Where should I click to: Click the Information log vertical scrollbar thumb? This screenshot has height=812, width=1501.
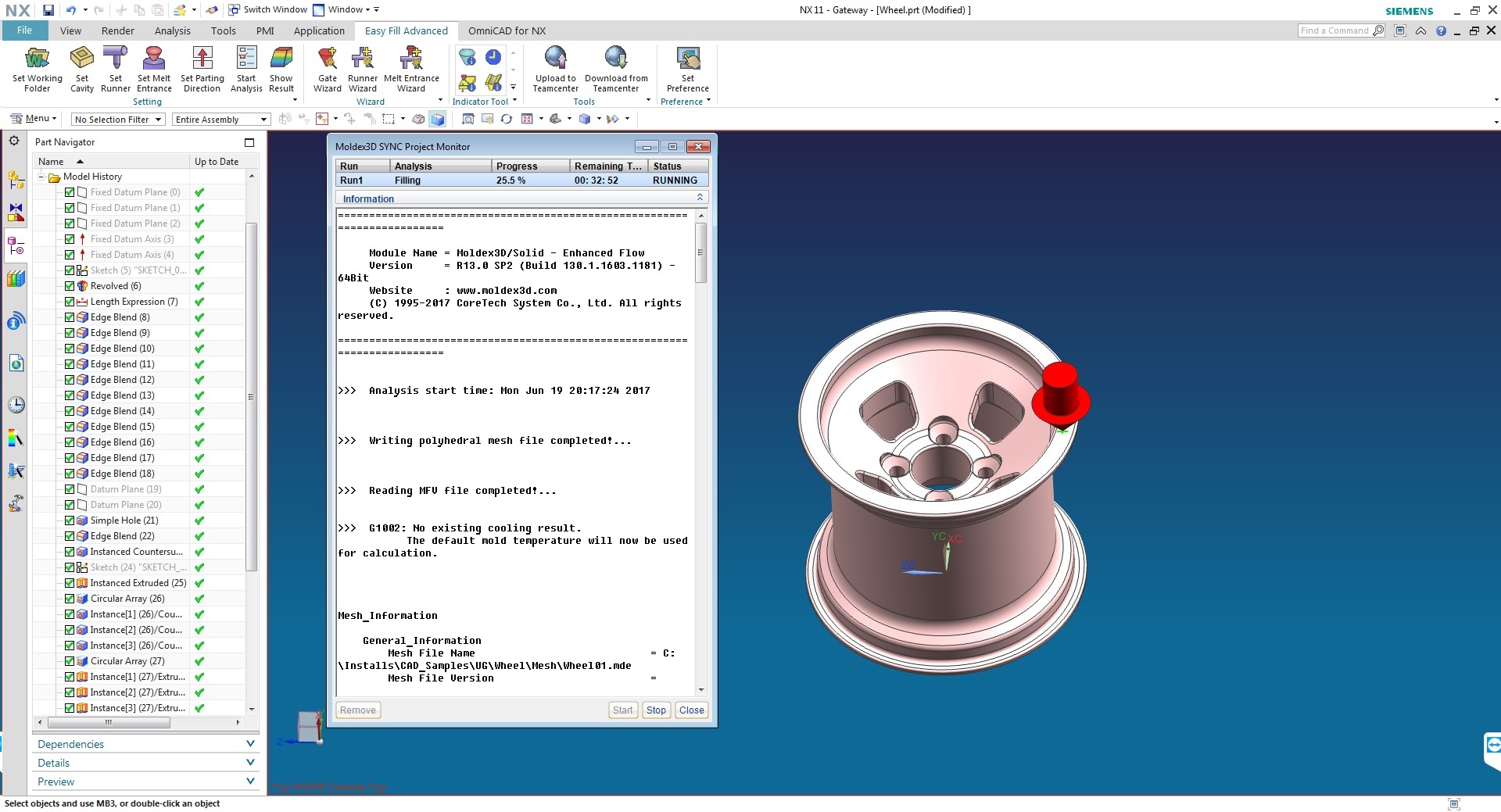[700, 252]
